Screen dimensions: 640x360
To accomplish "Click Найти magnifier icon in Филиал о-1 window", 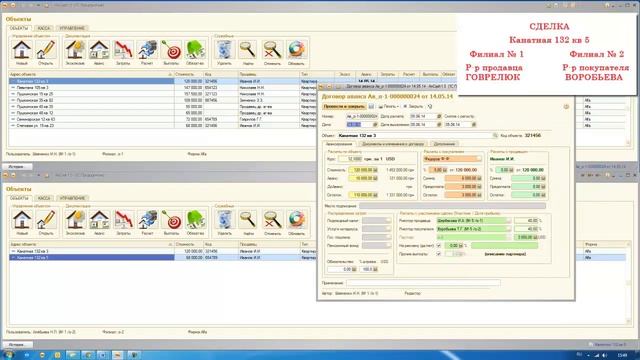I will click(248, 50).
